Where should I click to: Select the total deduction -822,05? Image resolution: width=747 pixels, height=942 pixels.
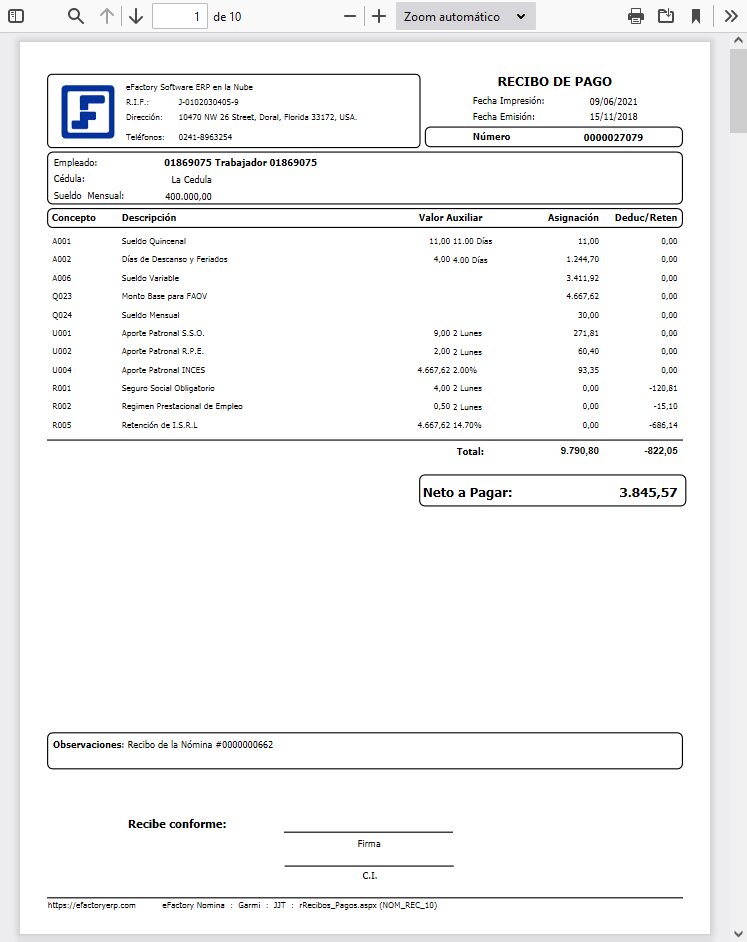coord(660,451)
